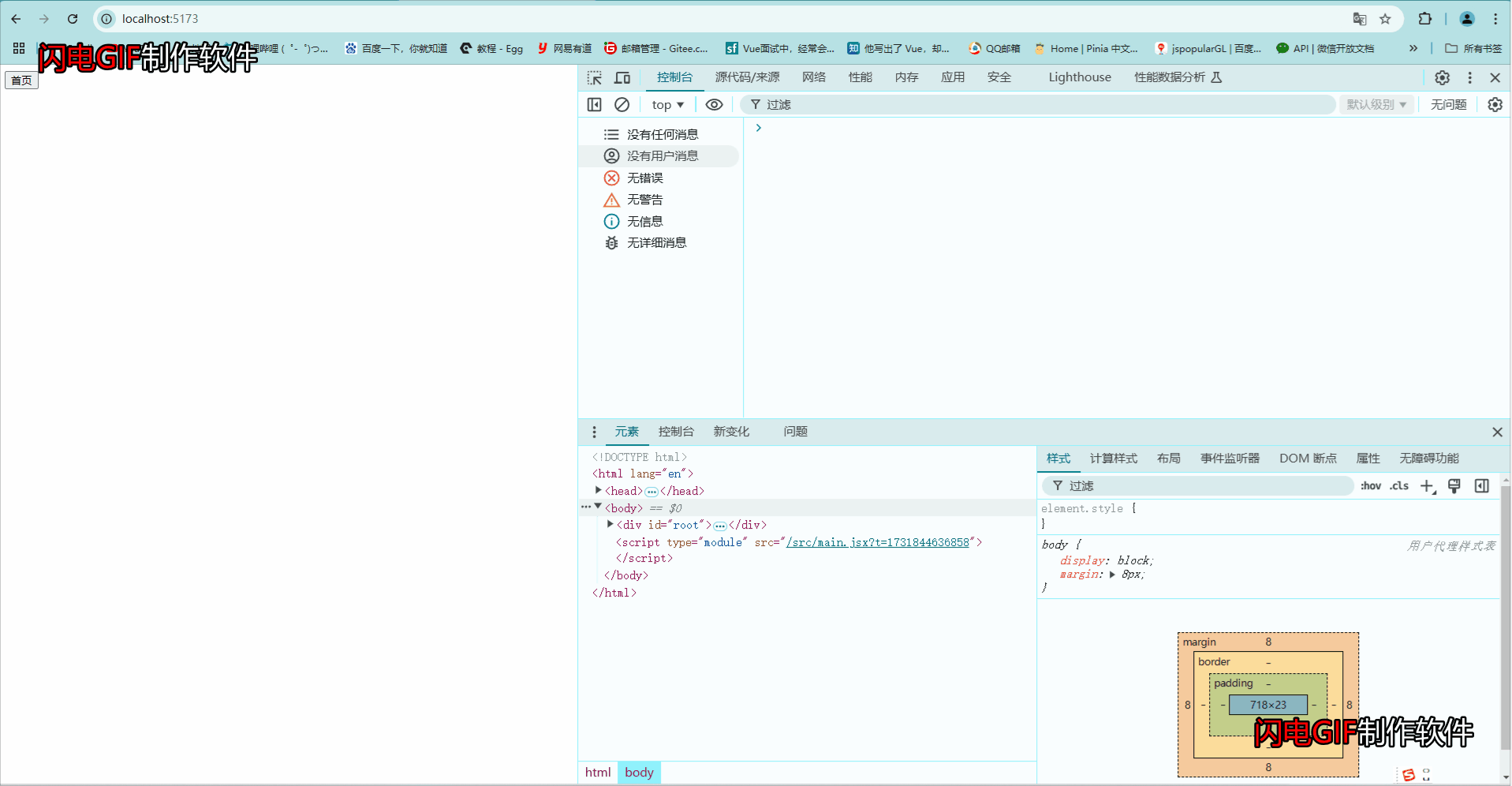Screen dimensions: 1512x786
Task: Select the 问题 drawer tab
Action: 795,432
